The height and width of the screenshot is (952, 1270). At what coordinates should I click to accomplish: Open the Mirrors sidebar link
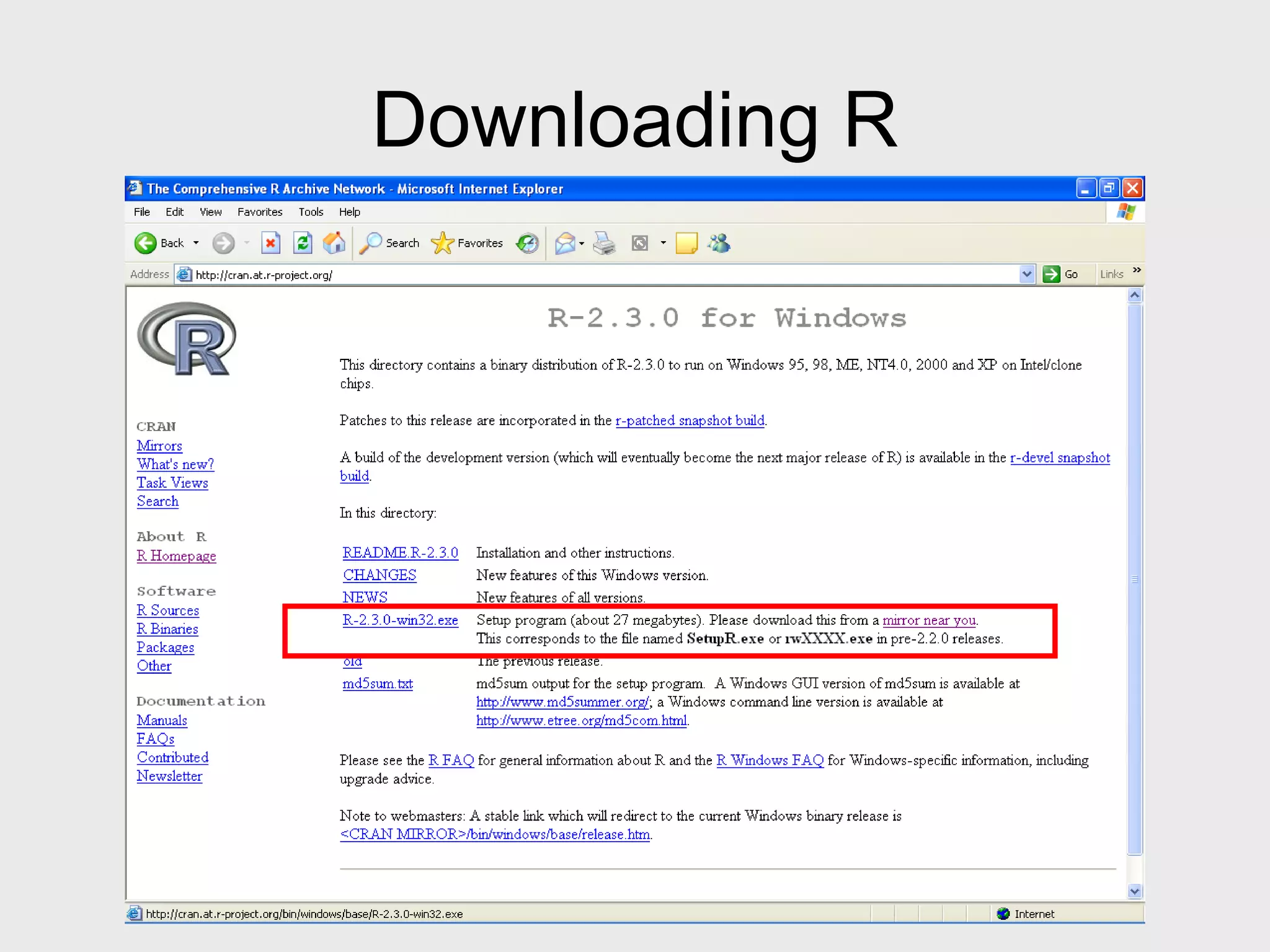coord(159,446)
